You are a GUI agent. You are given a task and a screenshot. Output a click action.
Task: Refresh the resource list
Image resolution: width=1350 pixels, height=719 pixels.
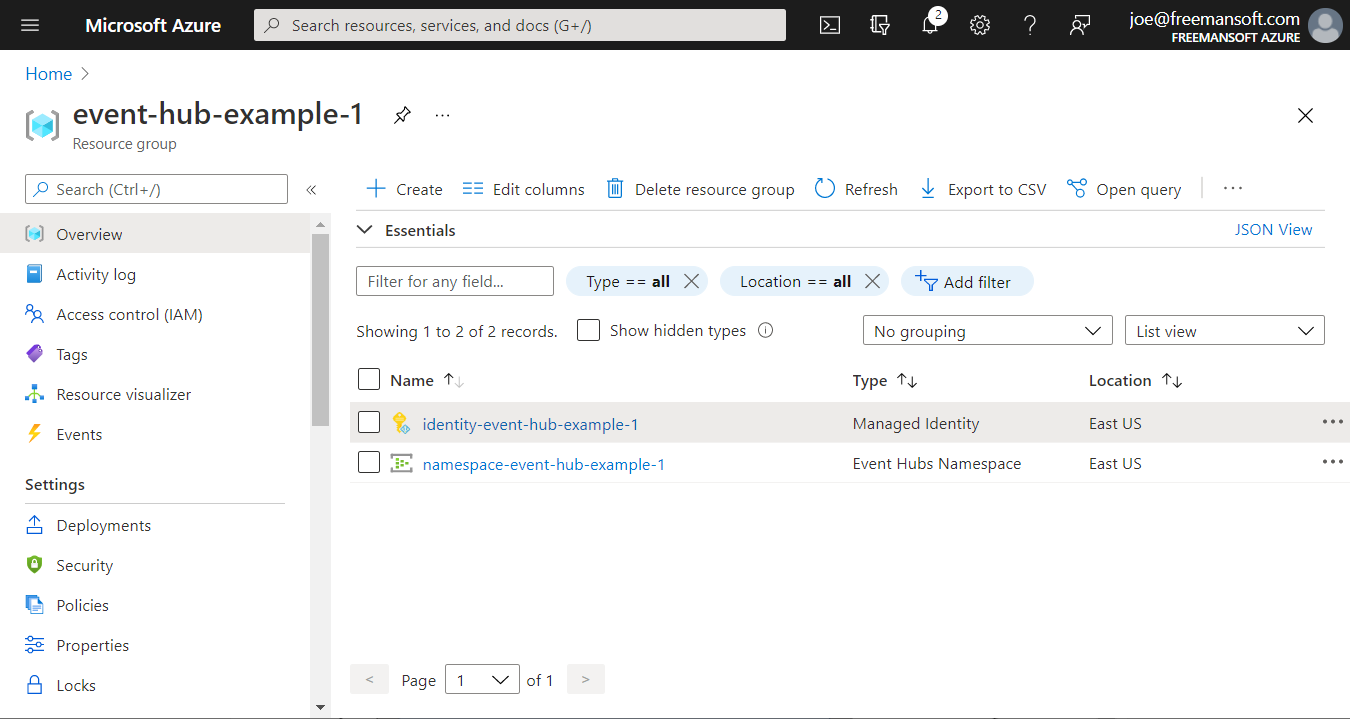click(855, 188)
